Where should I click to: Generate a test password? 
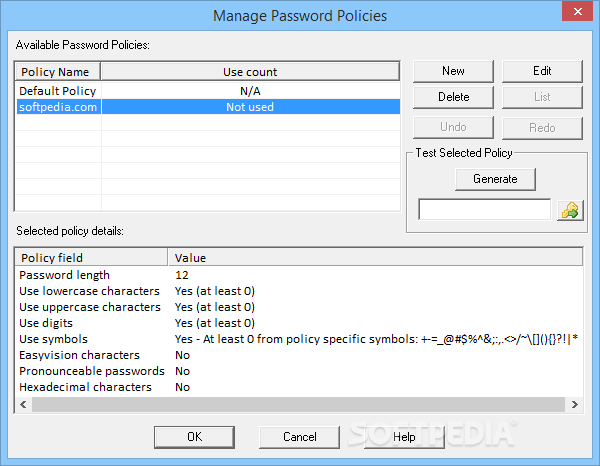[495, 179]
